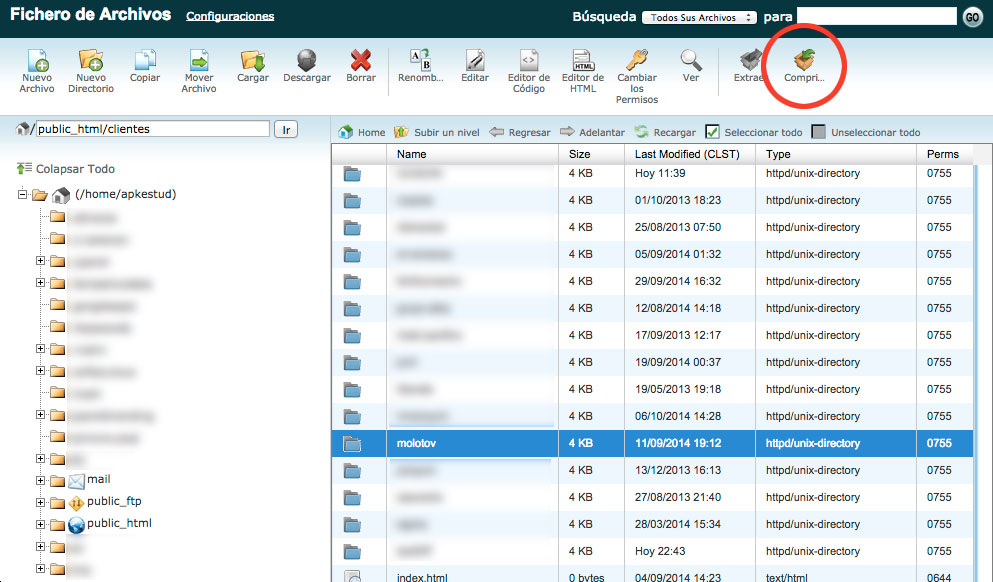Click the Ver magnifier icon
The height and width of the screenshot is (582, 993).
691,60
